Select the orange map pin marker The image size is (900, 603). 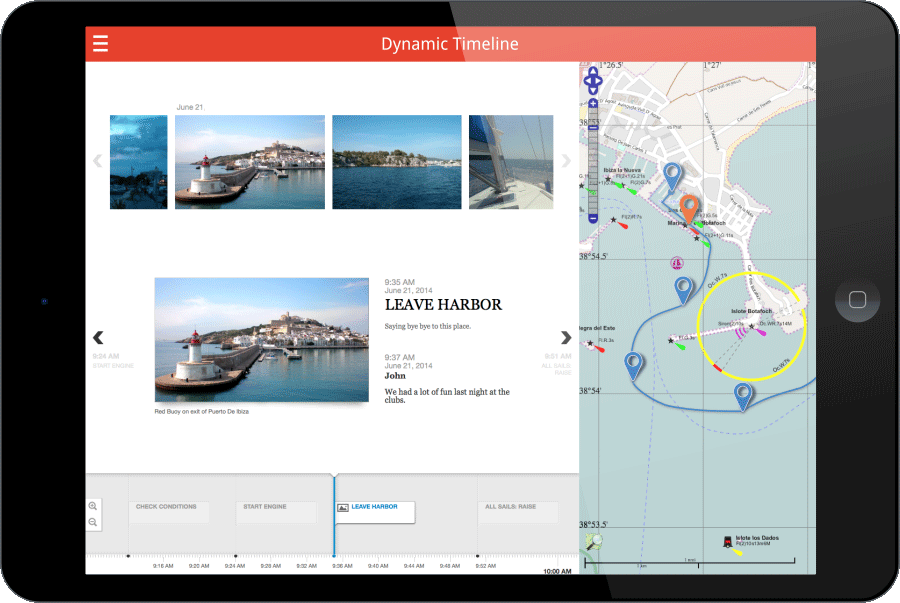tap(689, 208)
